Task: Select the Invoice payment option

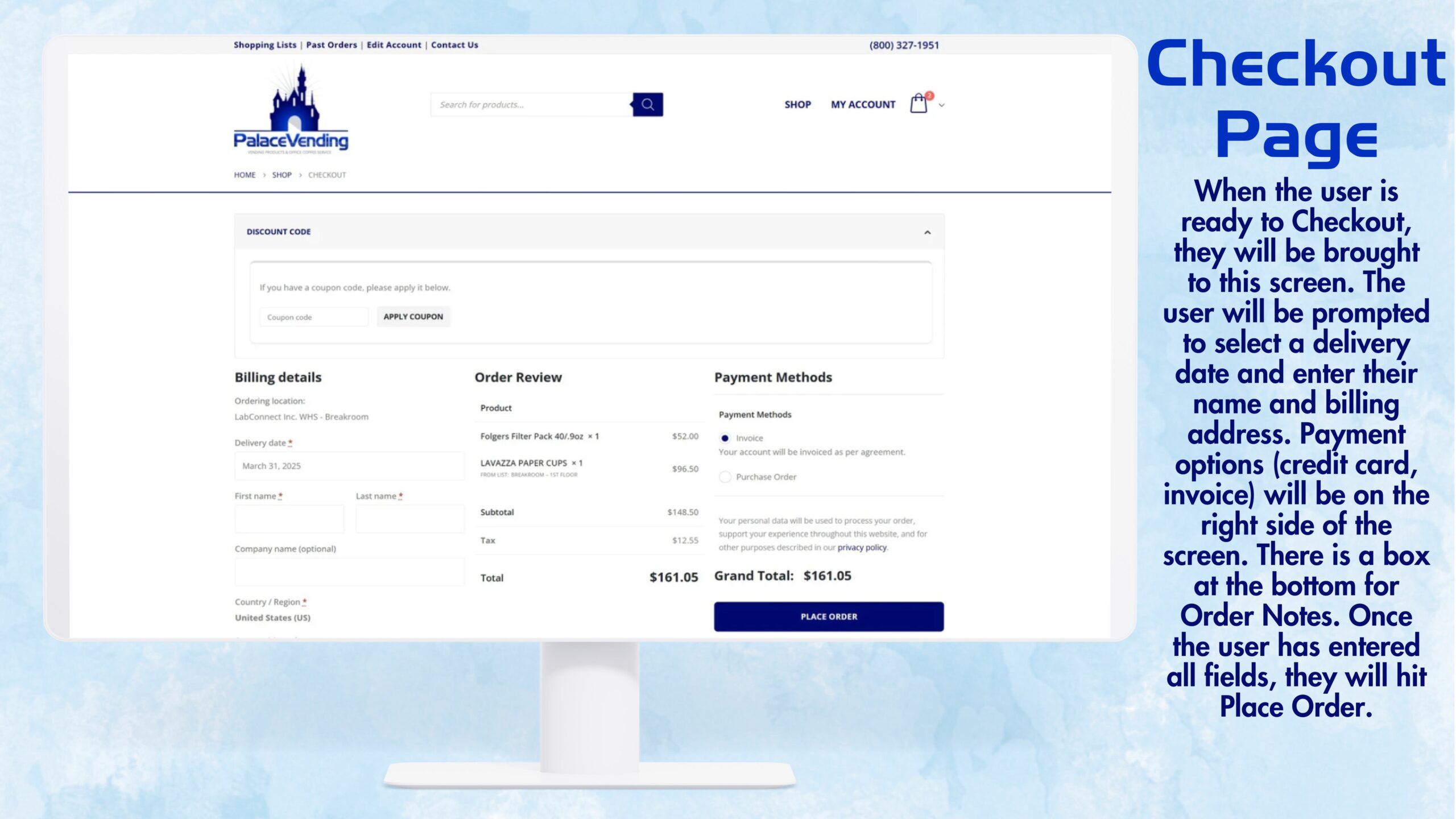Action: (x=725, y=438)
